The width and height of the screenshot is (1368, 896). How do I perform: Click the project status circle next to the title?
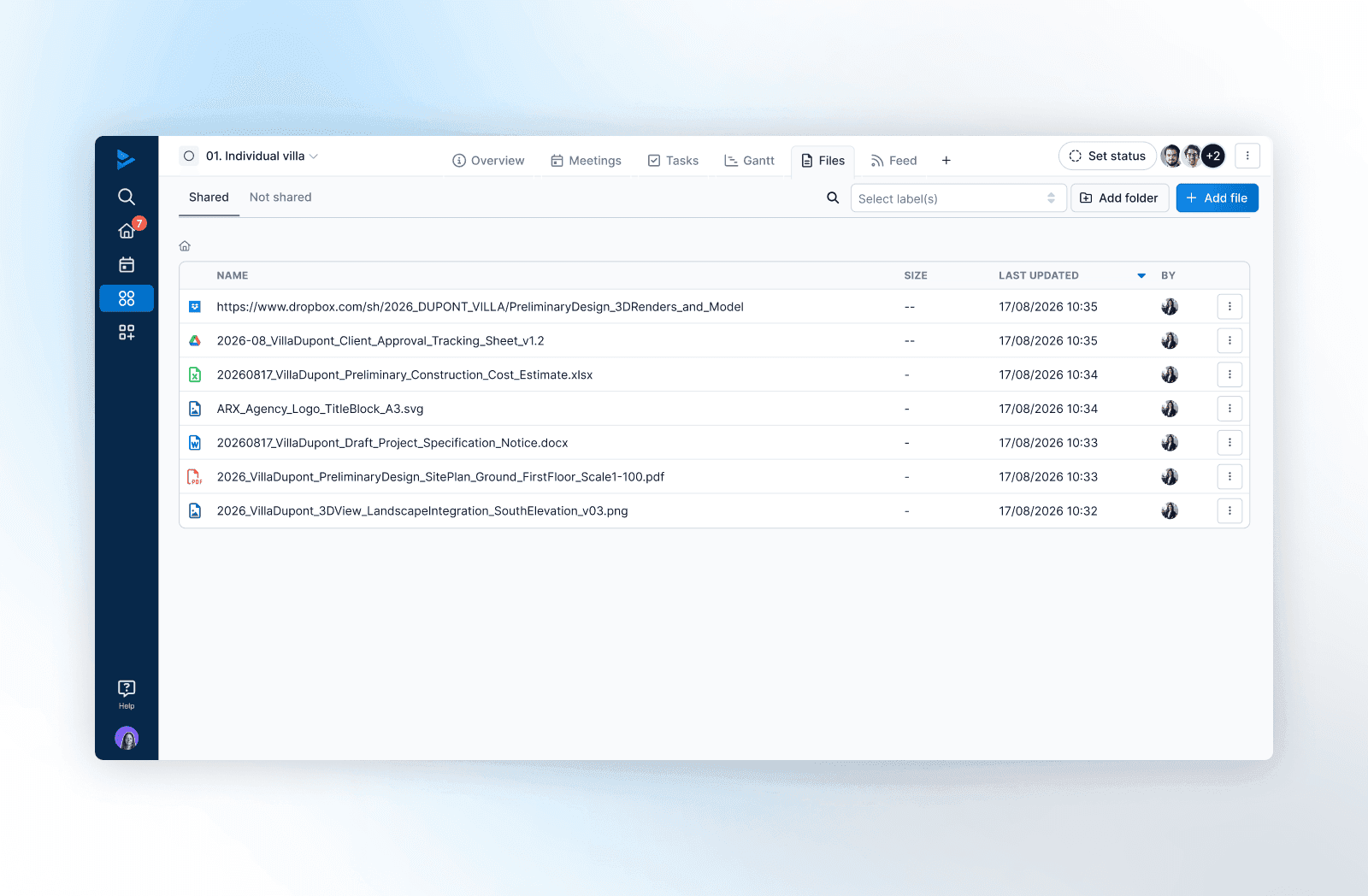[x=189, y=156]
